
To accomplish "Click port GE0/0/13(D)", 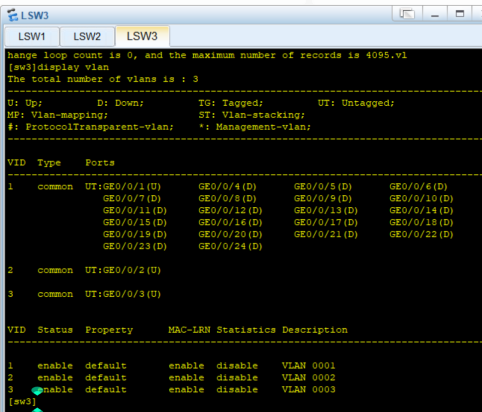I will pyautogui.click(x=326, y=211).
